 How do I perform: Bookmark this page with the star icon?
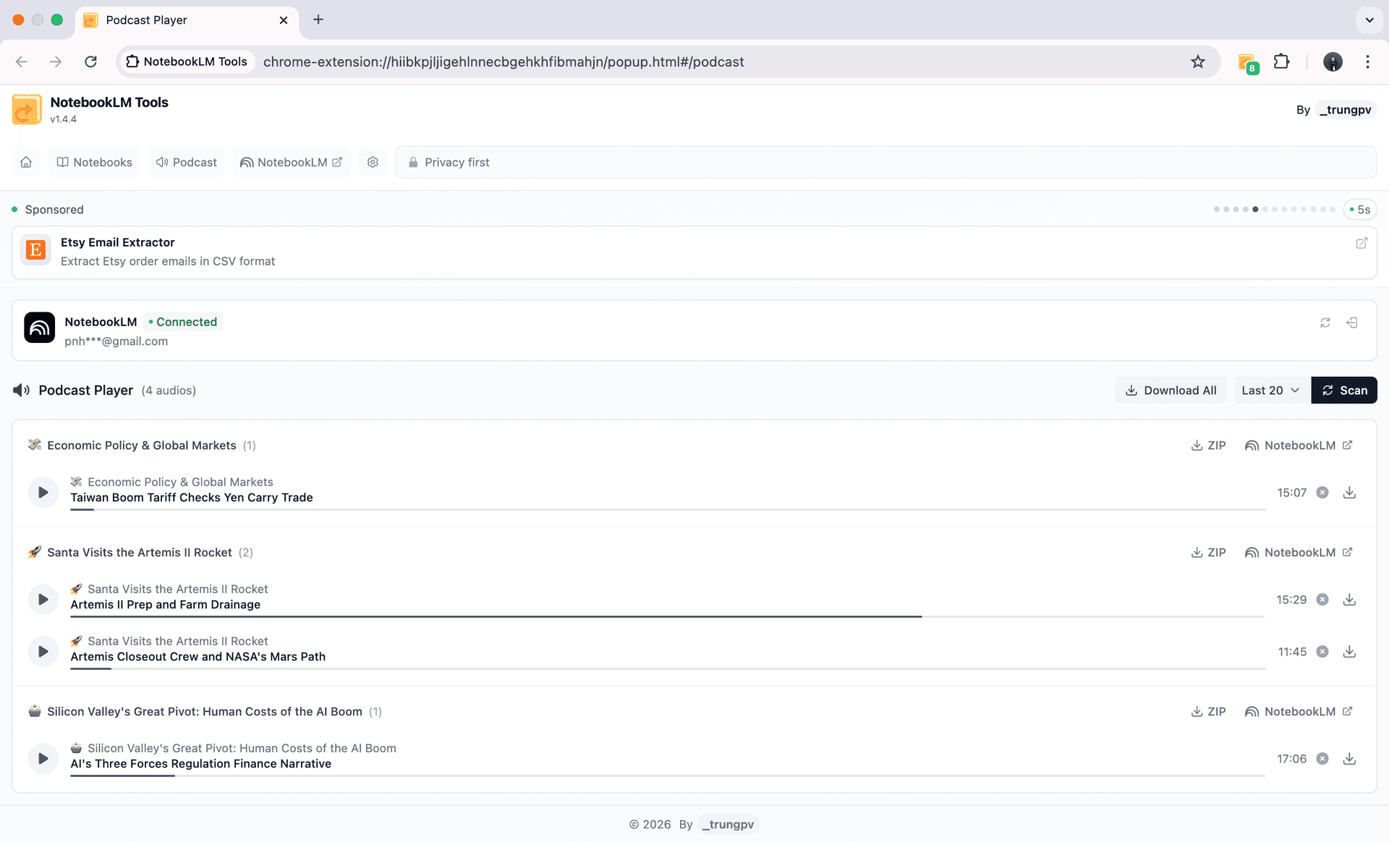click(1198, 61)
